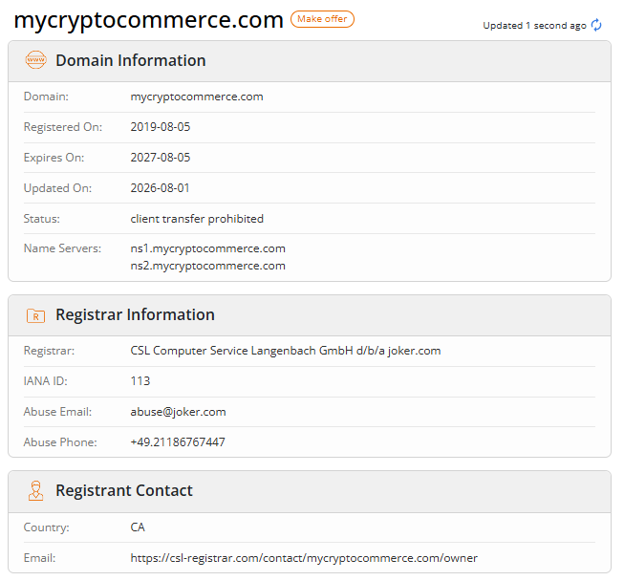Open the csl-registrar.com owner contact link
The width and height of the screenshot is (624, 581).
[304, 558]
